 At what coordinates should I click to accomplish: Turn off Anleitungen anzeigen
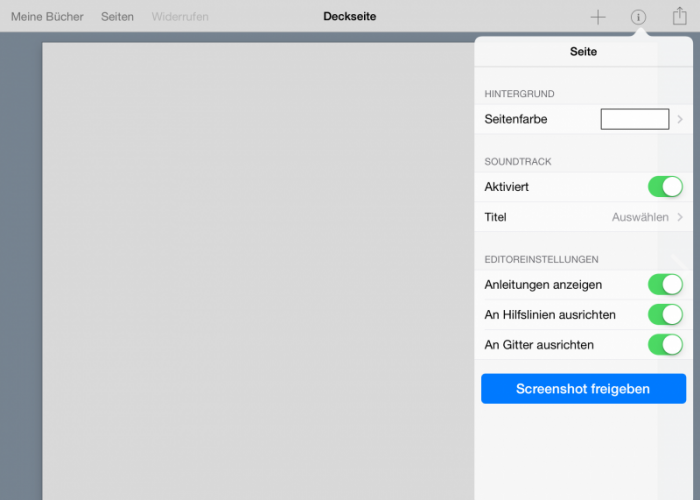click(x=665, y=285)
